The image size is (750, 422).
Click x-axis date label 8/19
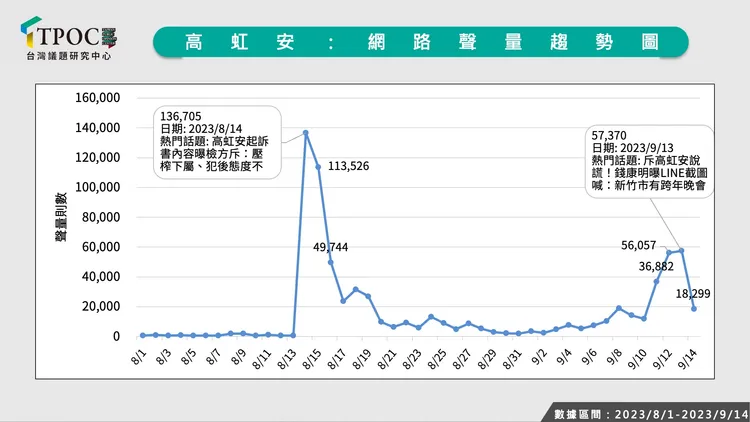362,359
